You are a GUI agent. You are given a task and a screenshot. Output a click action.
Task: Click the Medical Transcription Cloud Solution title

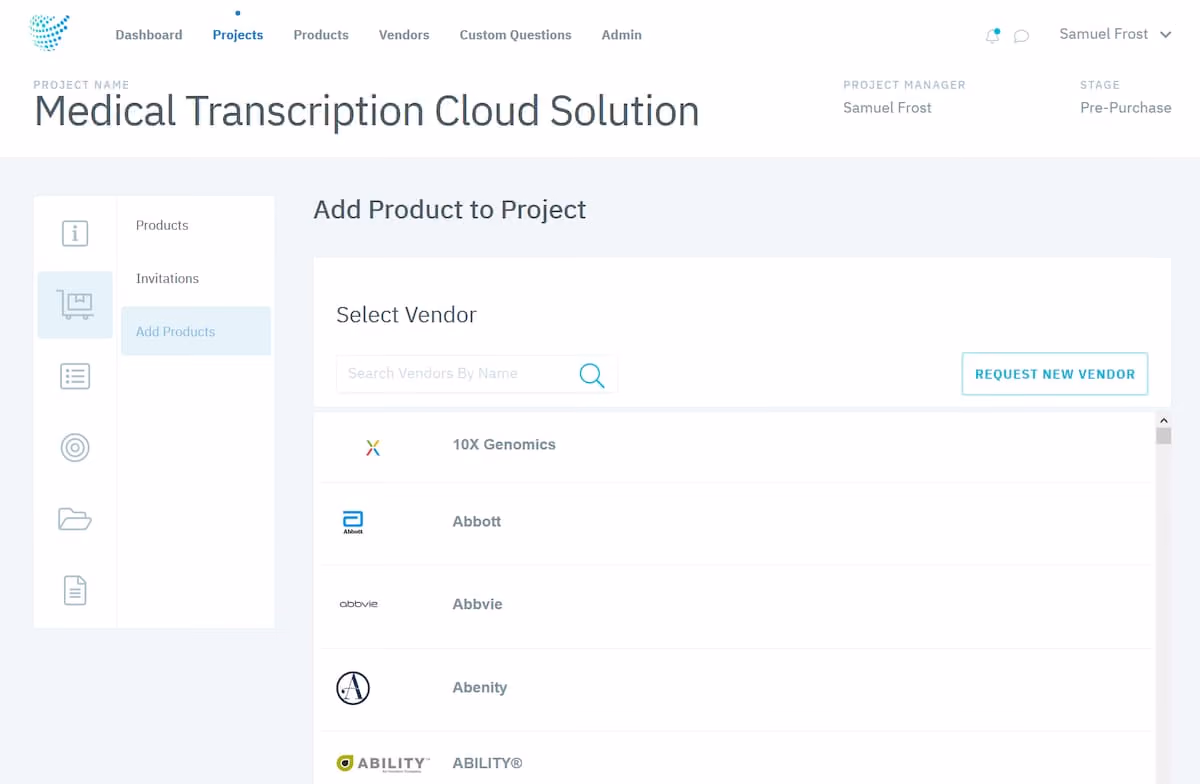point(367,110)
